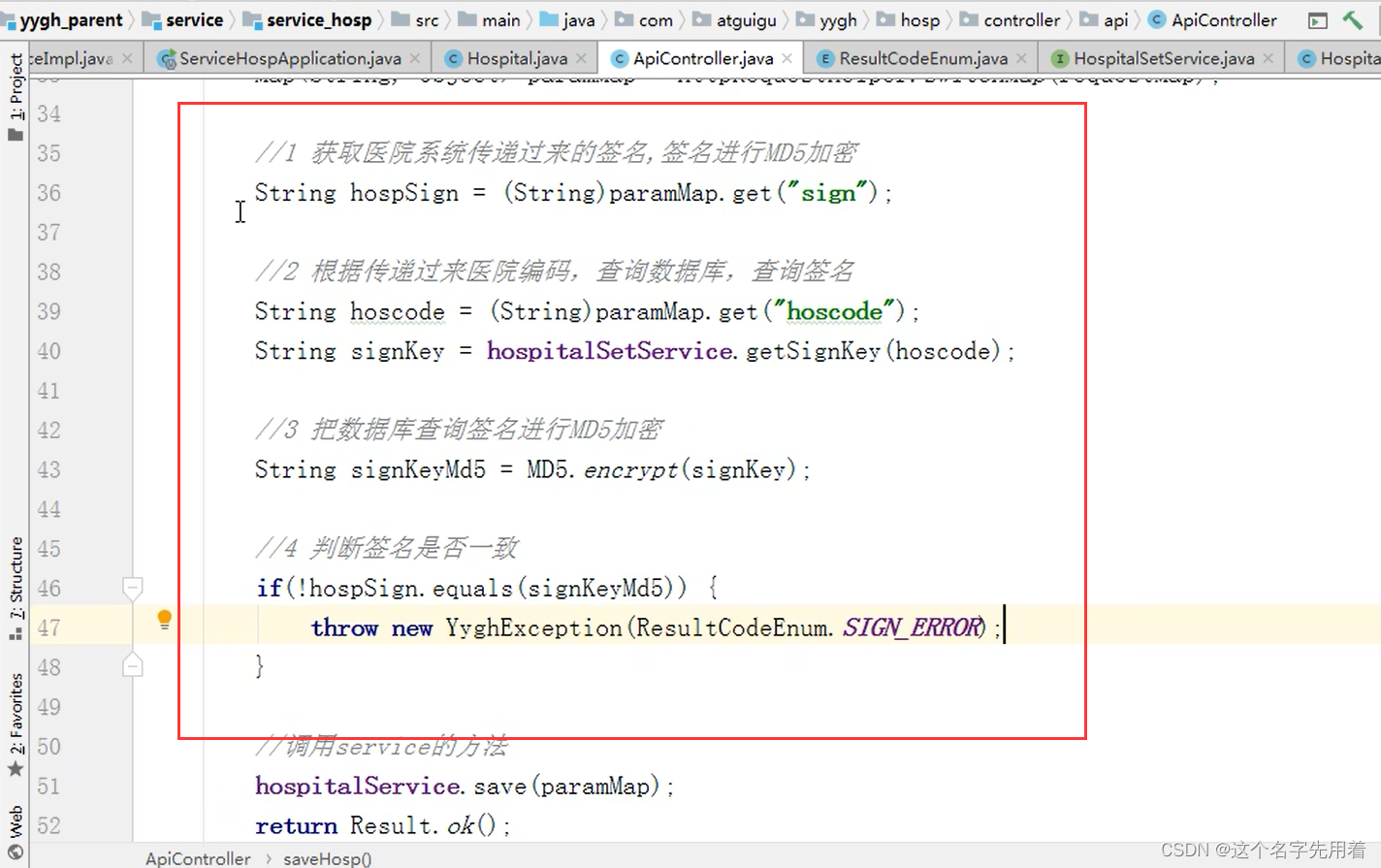The width and height of the screenshot is (1381, 868).
Task: Click hospitalSetService on line 40
Action: pyautogui.click(x=610, y=351)
